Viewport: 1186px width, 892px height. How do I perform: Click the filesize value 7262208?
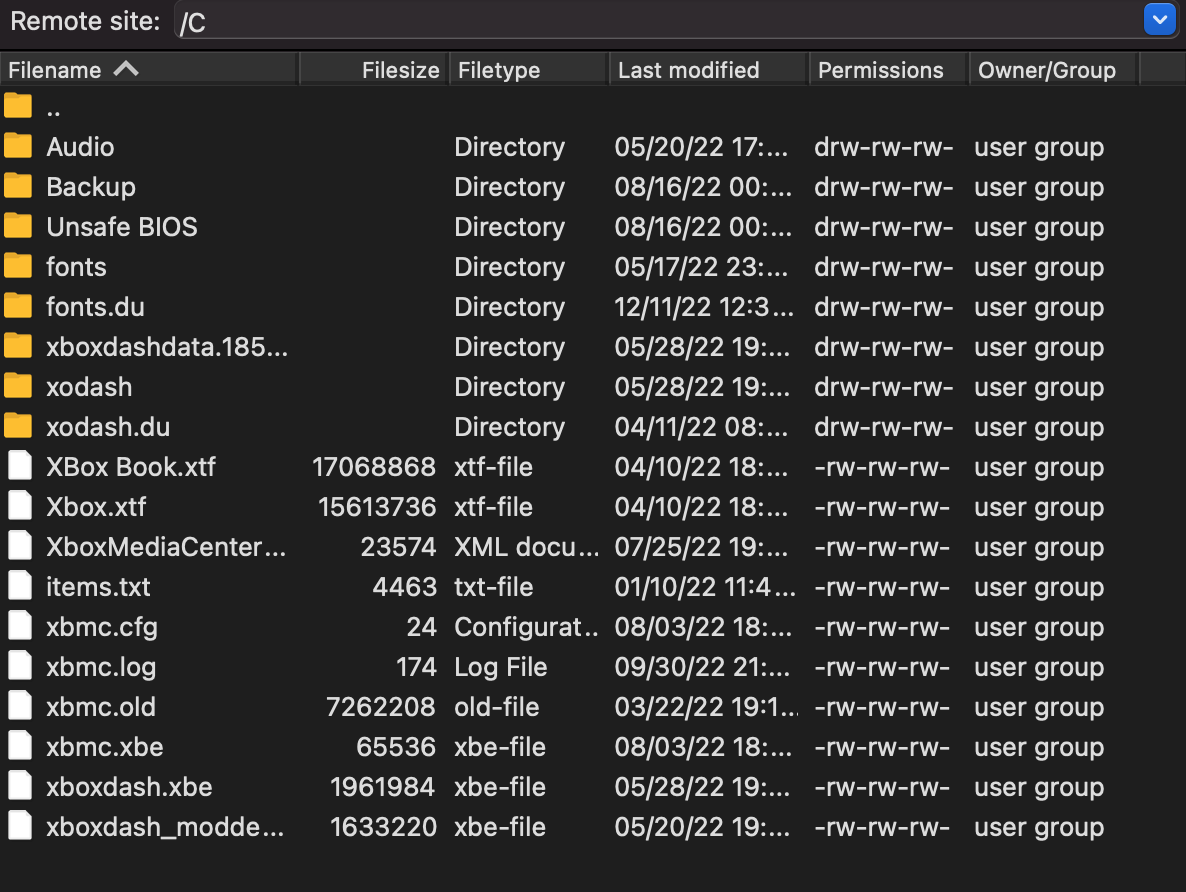pyautogui.click(x=380, y=707)
